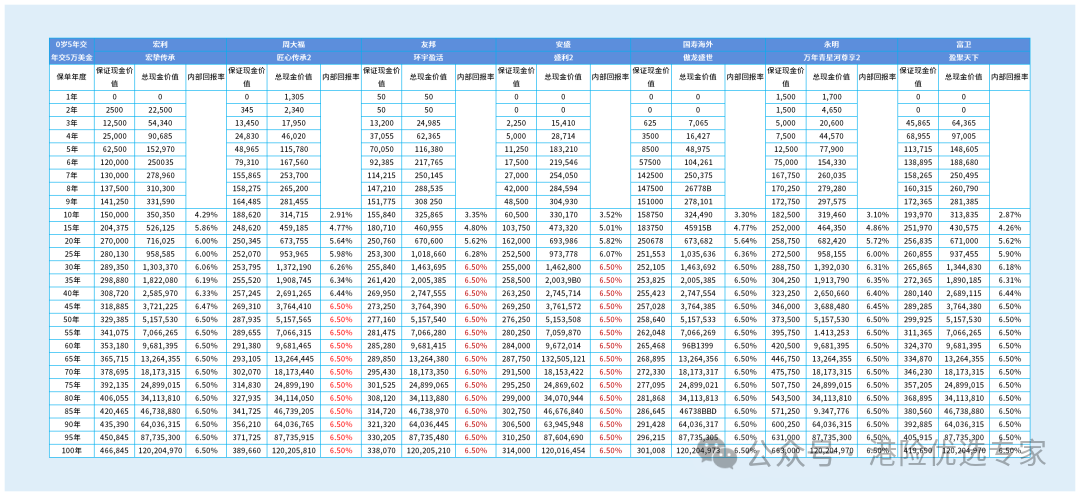Click the '15,410' value under 安盛
1080x496 pixels.
(563, 123)
